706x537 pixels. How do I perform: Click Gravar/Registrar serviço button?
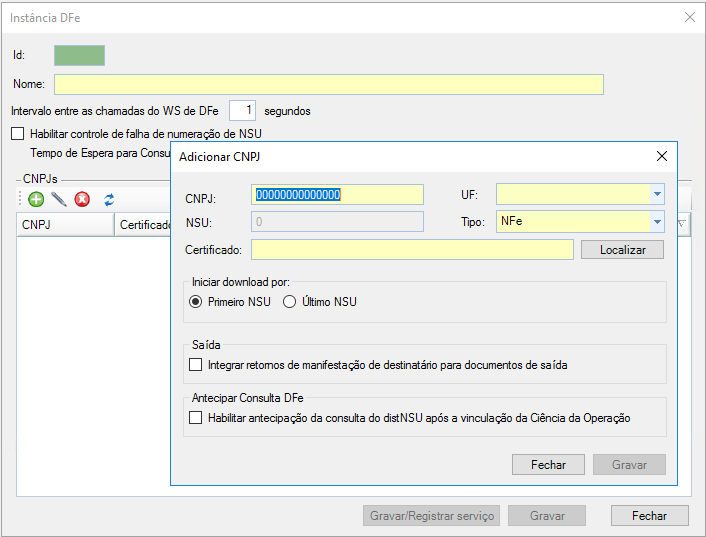coord(431,515)
